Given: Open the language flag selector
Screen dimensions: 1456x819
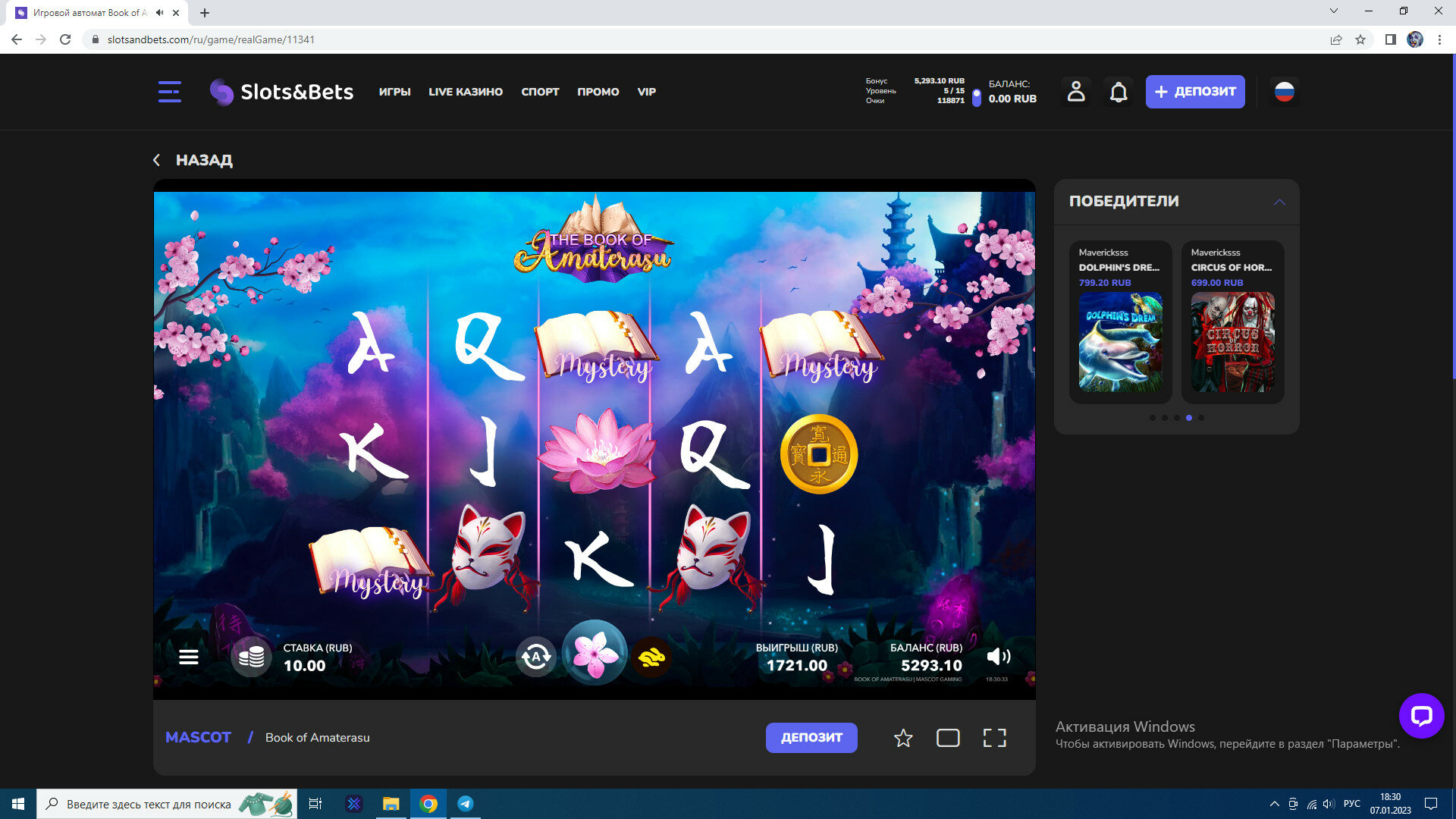Looking at the screenshot, I should pos(1284,92).
